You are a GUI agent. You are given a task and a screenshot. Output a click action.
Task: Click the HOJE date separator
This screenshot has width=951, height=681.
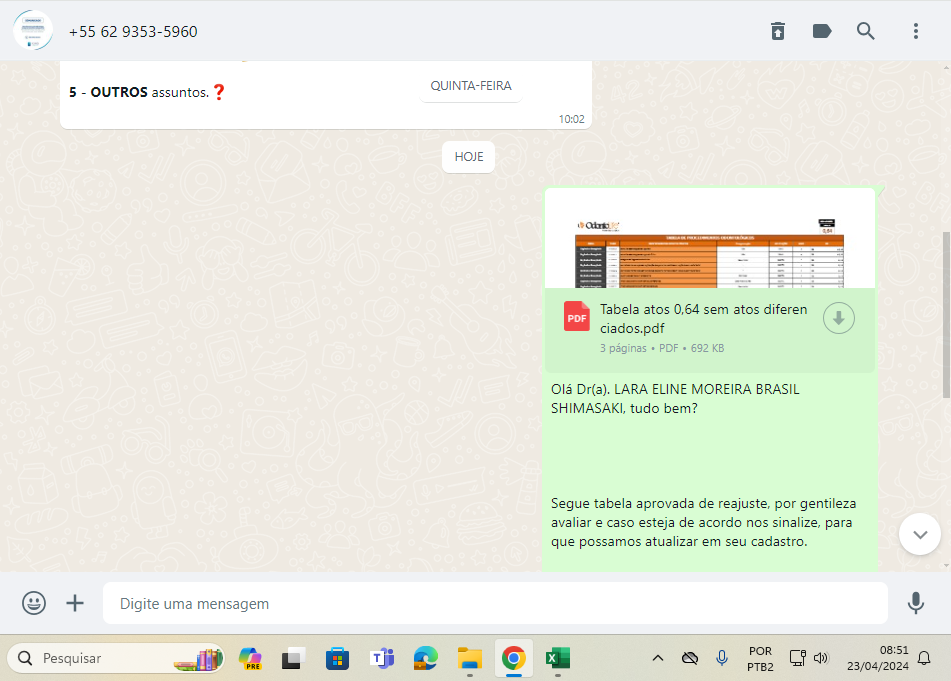[469, 156]
